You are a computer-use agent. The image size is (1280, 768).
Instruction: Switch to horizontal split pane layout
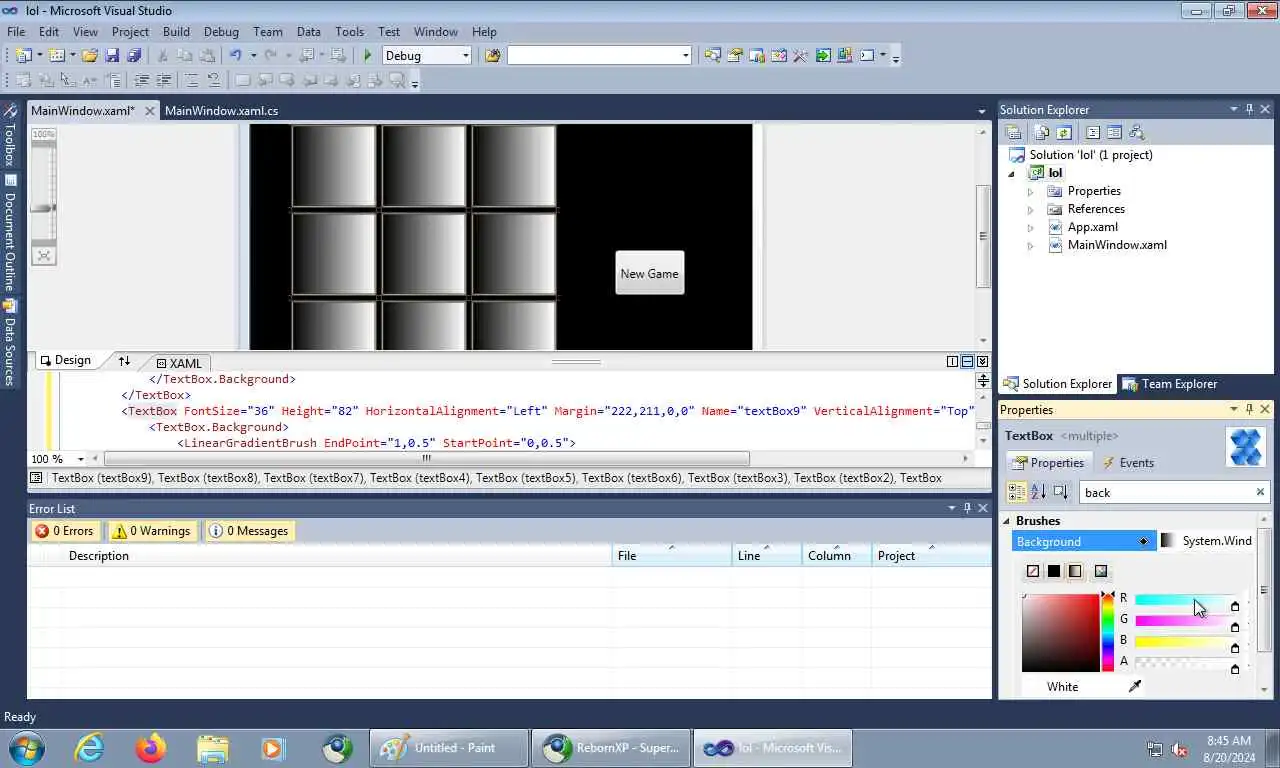(x=967, y=362)
